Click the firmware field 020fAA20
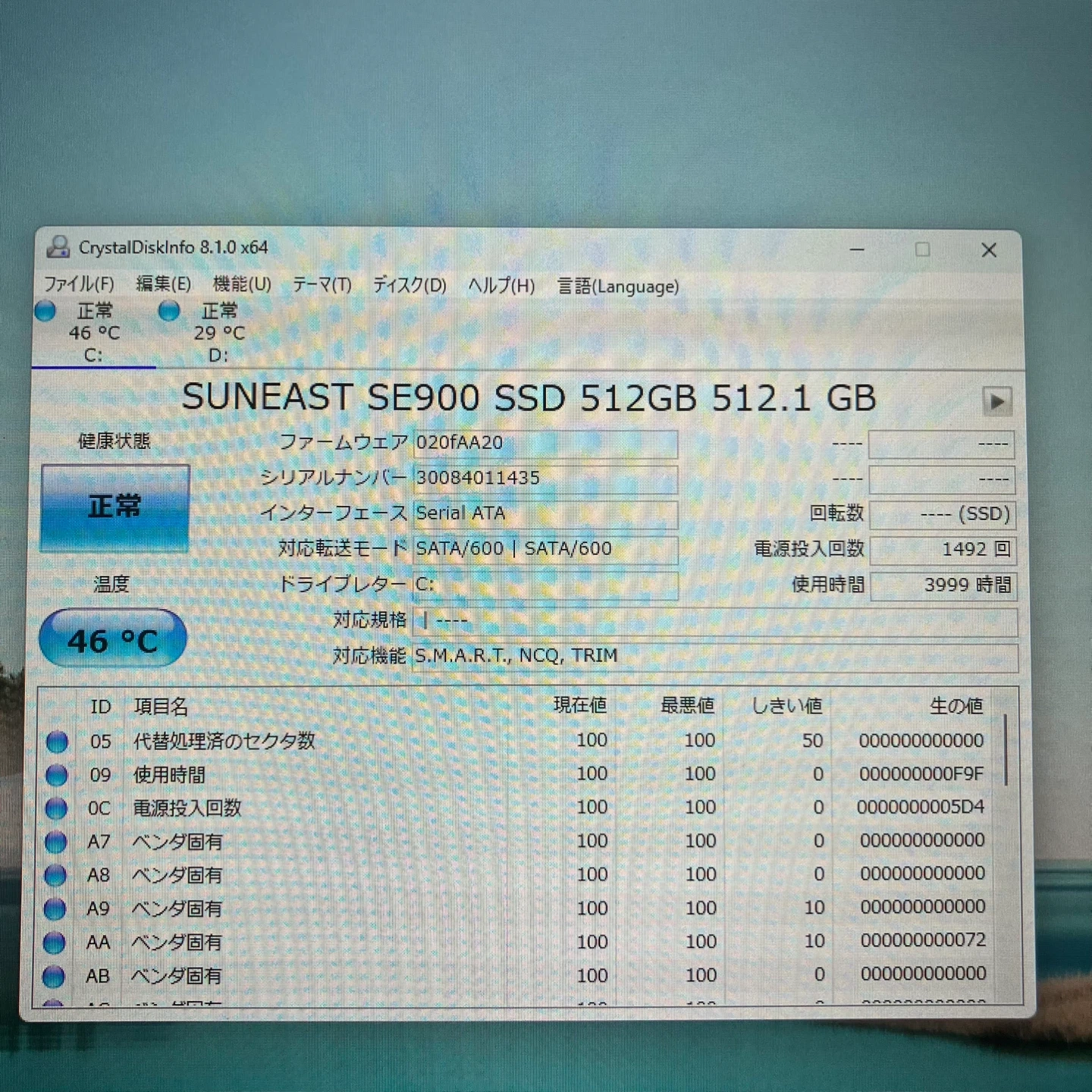The width and height of the screenshot is (1092, 1092). pyautogui.click(x=545, y=444)
